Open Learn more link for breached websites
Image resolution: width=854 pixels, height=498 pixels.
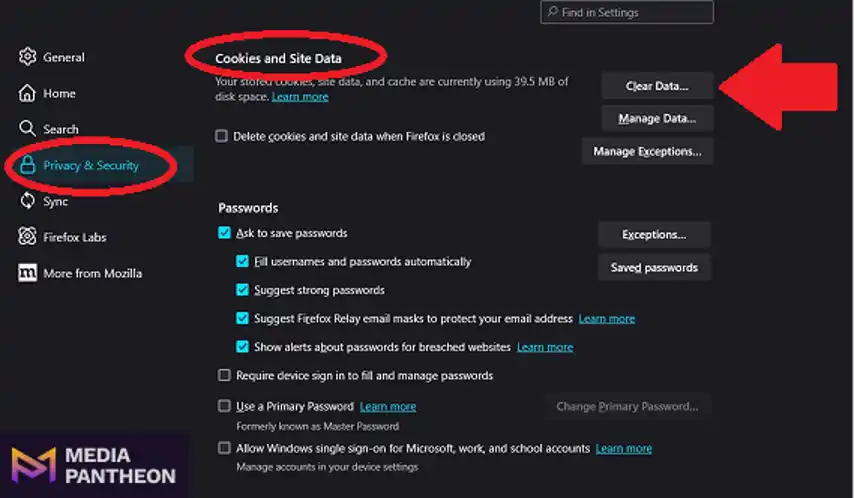545,347
